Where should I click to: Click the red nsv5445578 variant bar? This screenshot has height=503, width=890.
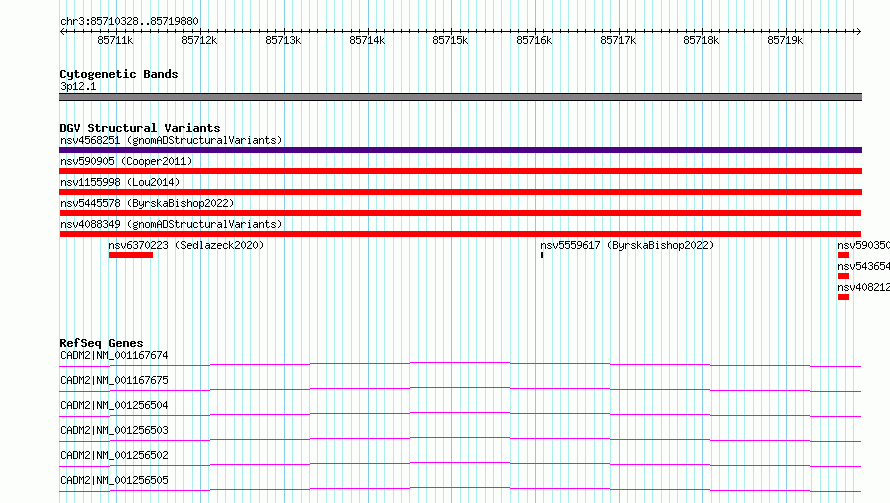(x=460, y=213)
